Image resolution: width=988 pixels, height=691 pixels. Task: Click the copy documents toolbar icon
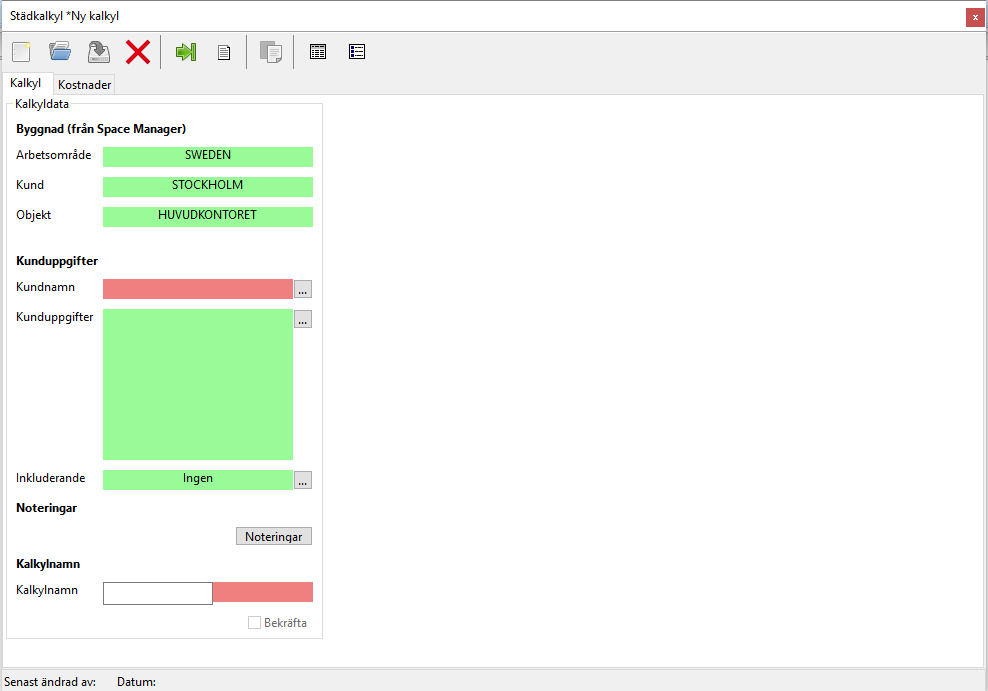coord(270,52)
